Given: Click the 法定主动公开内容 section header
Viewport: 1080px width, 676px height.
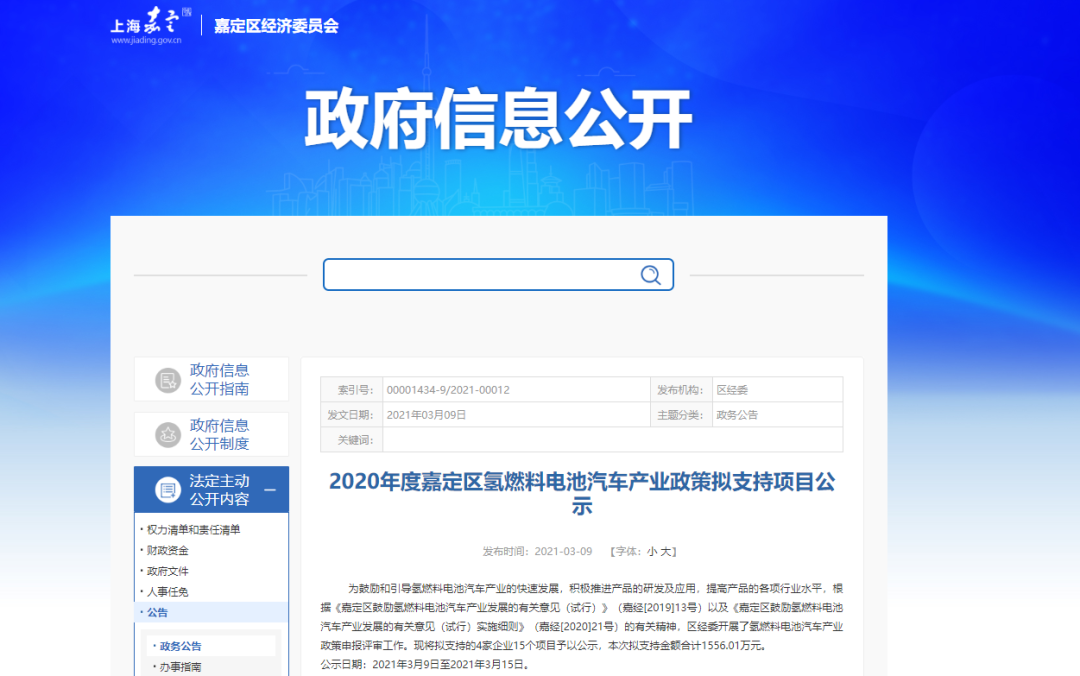Looking at the screenshot, I should point(219,490).
